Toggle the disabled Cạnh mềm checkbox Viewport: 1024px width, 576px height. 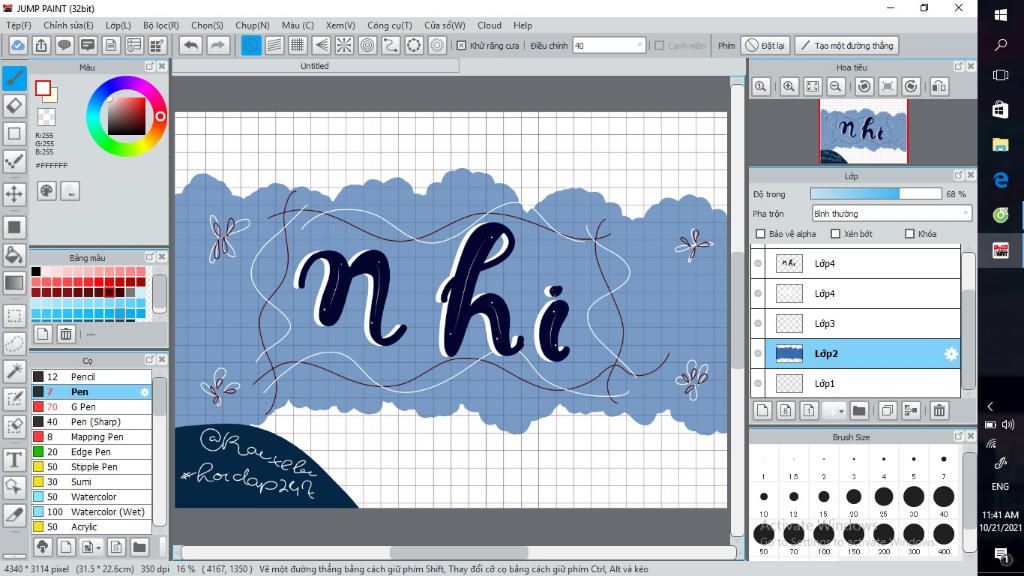pos(660,46)
